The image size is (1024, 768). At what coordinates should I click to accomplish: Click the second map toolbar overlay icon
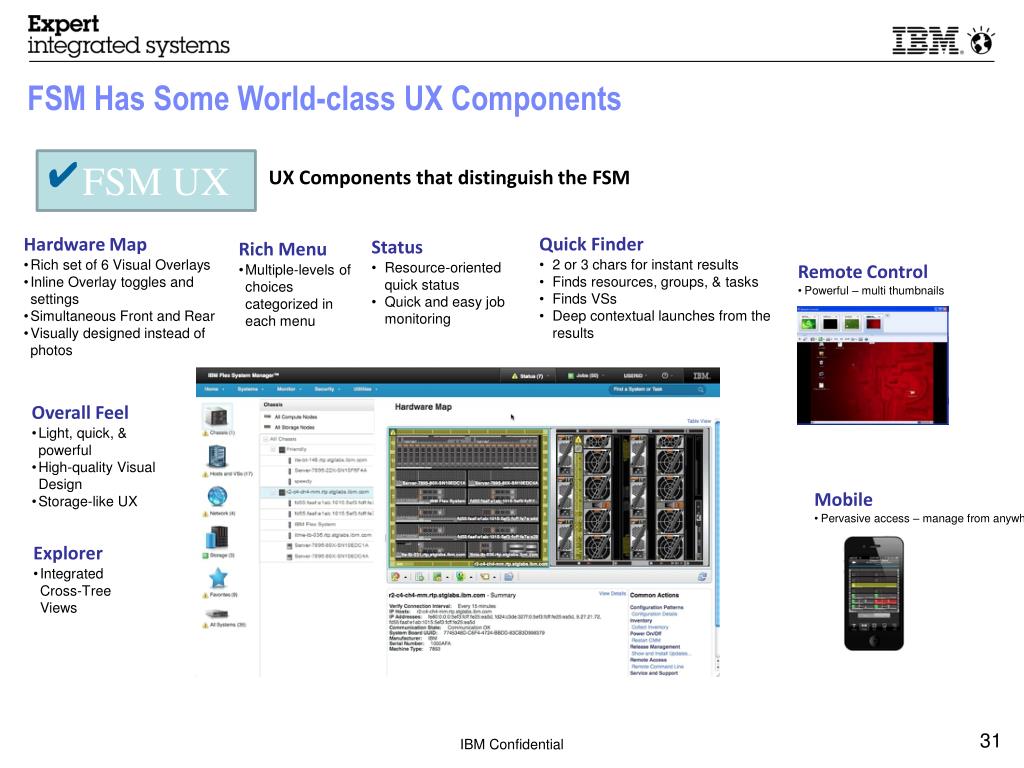pyautogui.click(x=419, y=577)
